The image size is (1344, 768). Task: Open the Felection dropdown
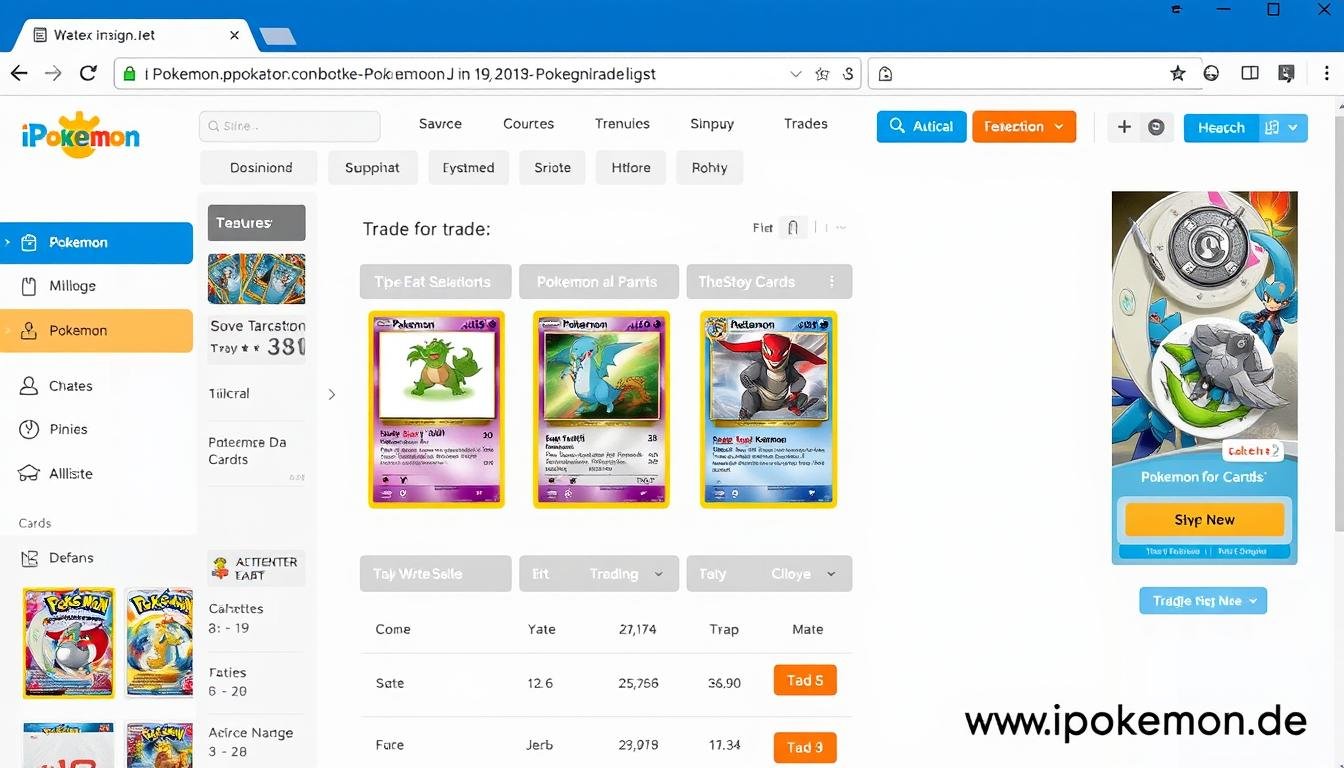pyautogui.click(x=1024, y=126)
